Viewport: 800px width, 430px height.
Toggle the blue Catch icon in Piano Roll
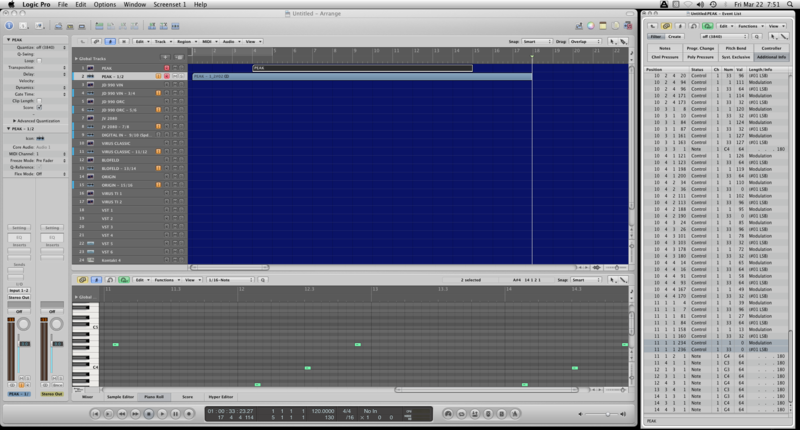tap(96, 280)
